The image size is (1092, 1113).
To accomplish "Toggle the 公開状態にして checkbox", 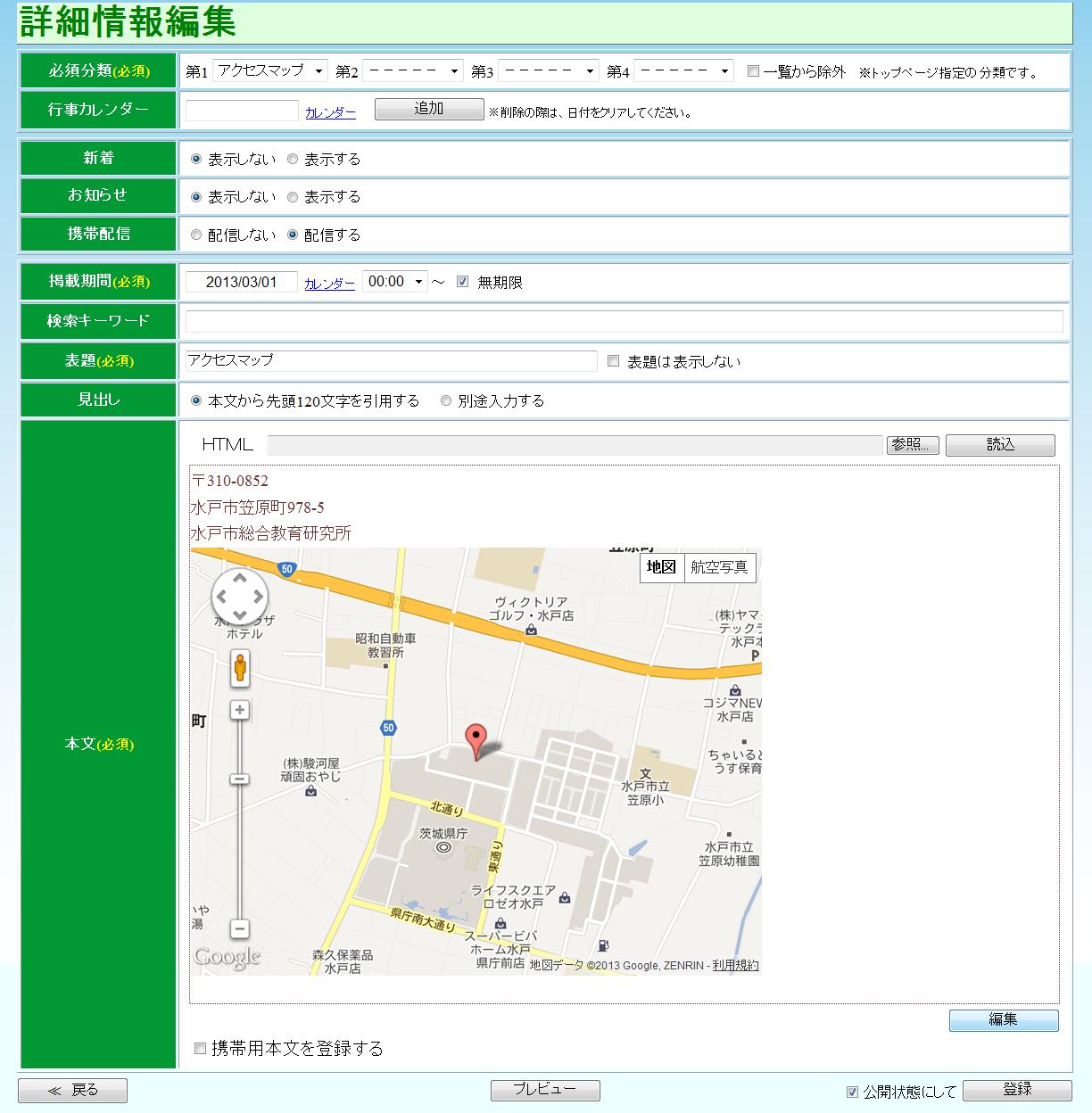I will click(852, 1092).
